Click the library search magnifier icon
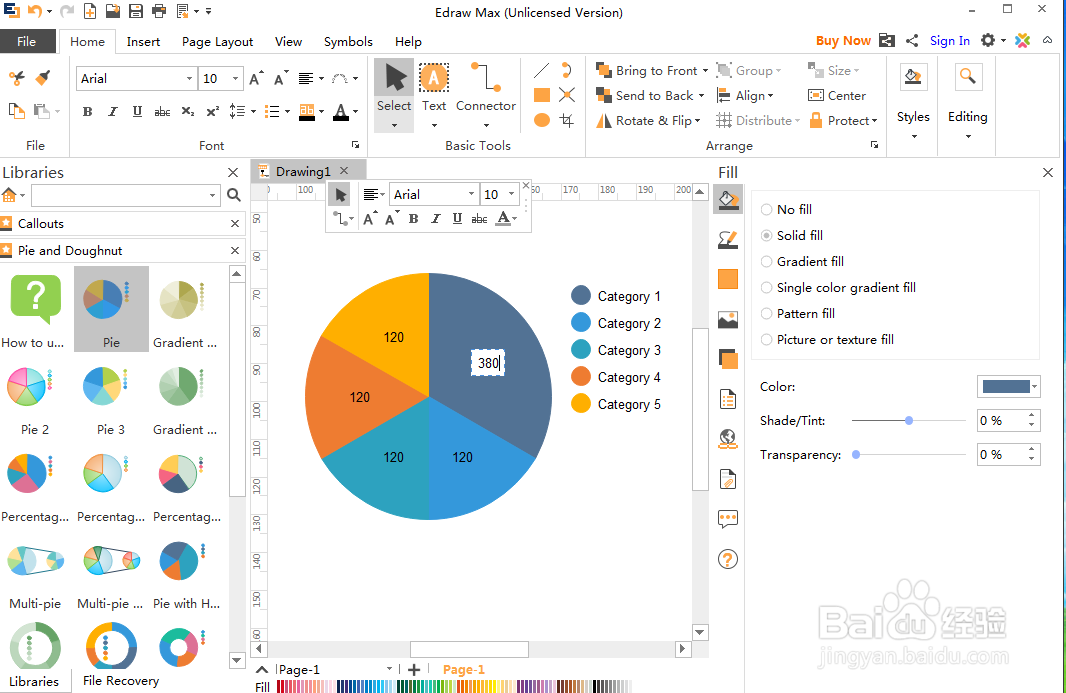The height and width of the screenshot is (693, 1066). coord(234,195)
